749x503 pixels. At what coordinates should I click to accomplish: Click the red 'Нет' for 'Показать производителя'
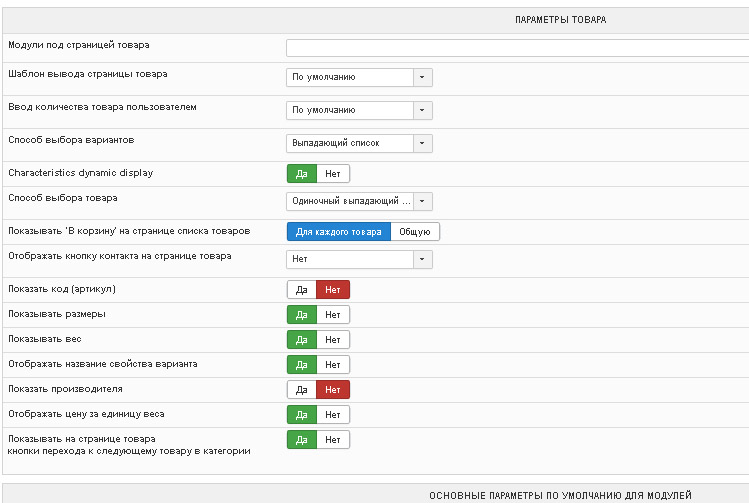pyautogui.click(x=333, y=390)
